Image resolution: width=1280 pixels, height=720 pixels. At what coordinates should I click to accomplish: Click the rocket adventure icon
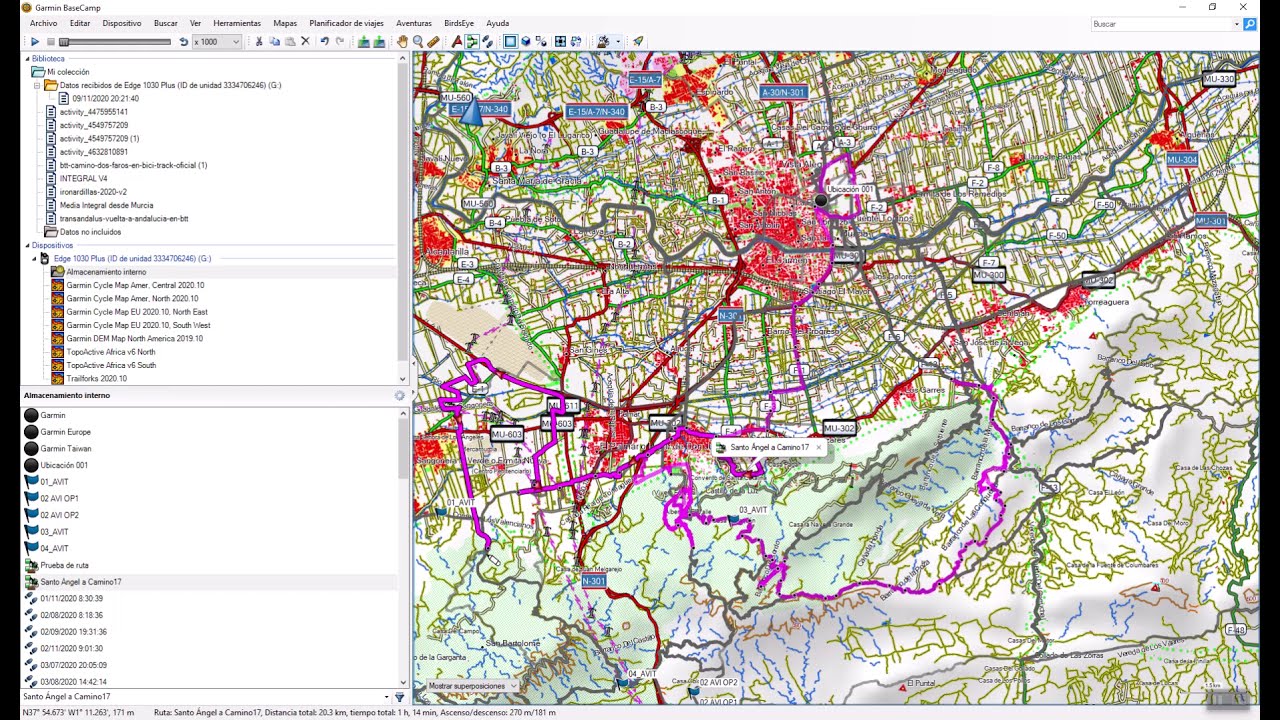tap(638, 42)
